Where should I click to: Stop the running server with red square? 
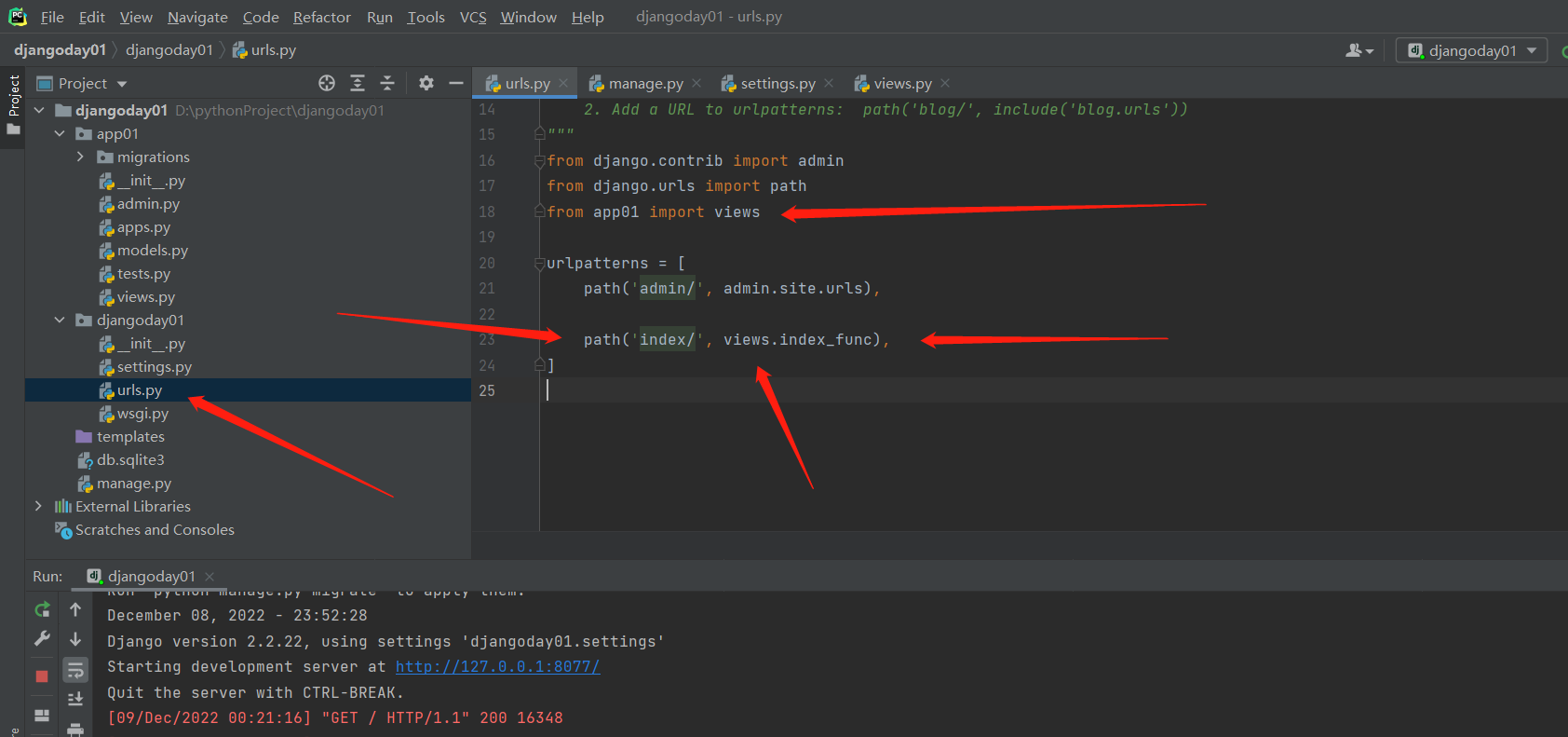pyautogui.click(x=42, y=676)
